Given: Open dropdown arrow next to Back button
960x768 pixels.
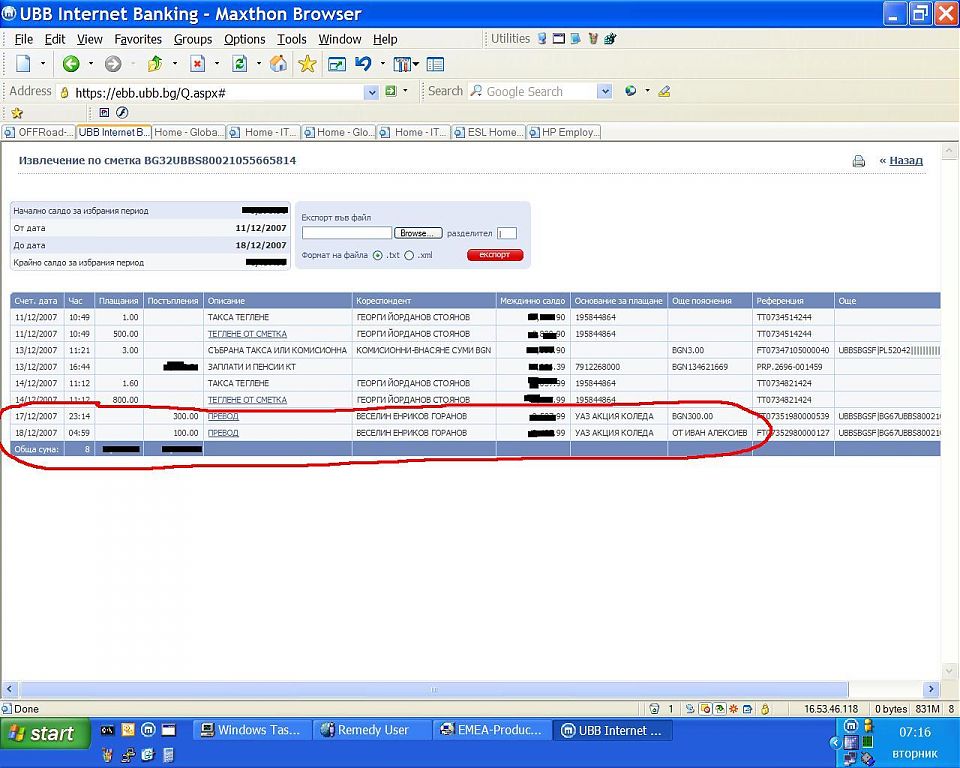Looking at the screenshot, I should pos(91,64).
